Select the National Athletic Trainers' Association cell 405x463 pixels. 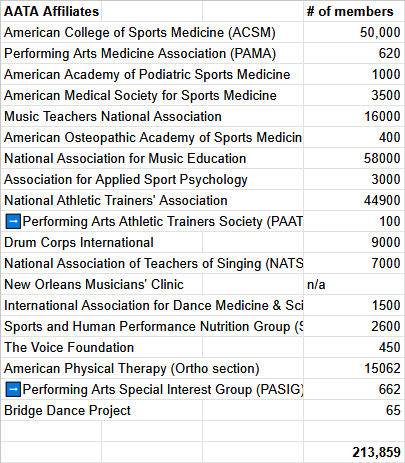click(152, 200)
